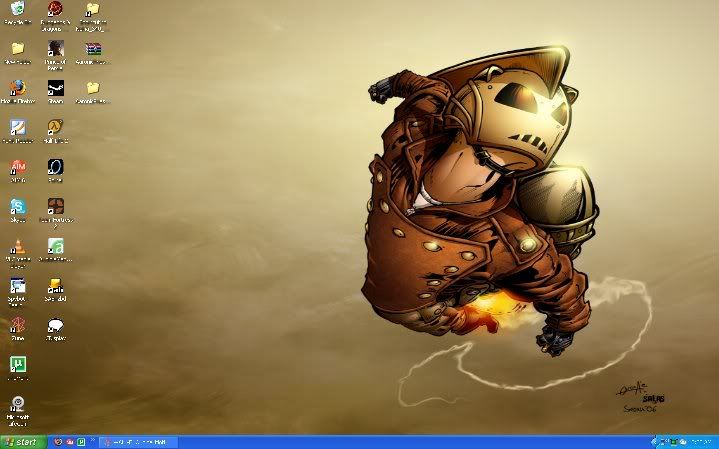Open the AIM messenger icon
Image resolution: width=719 pixels, height=449 pixels.
point(18,172)
